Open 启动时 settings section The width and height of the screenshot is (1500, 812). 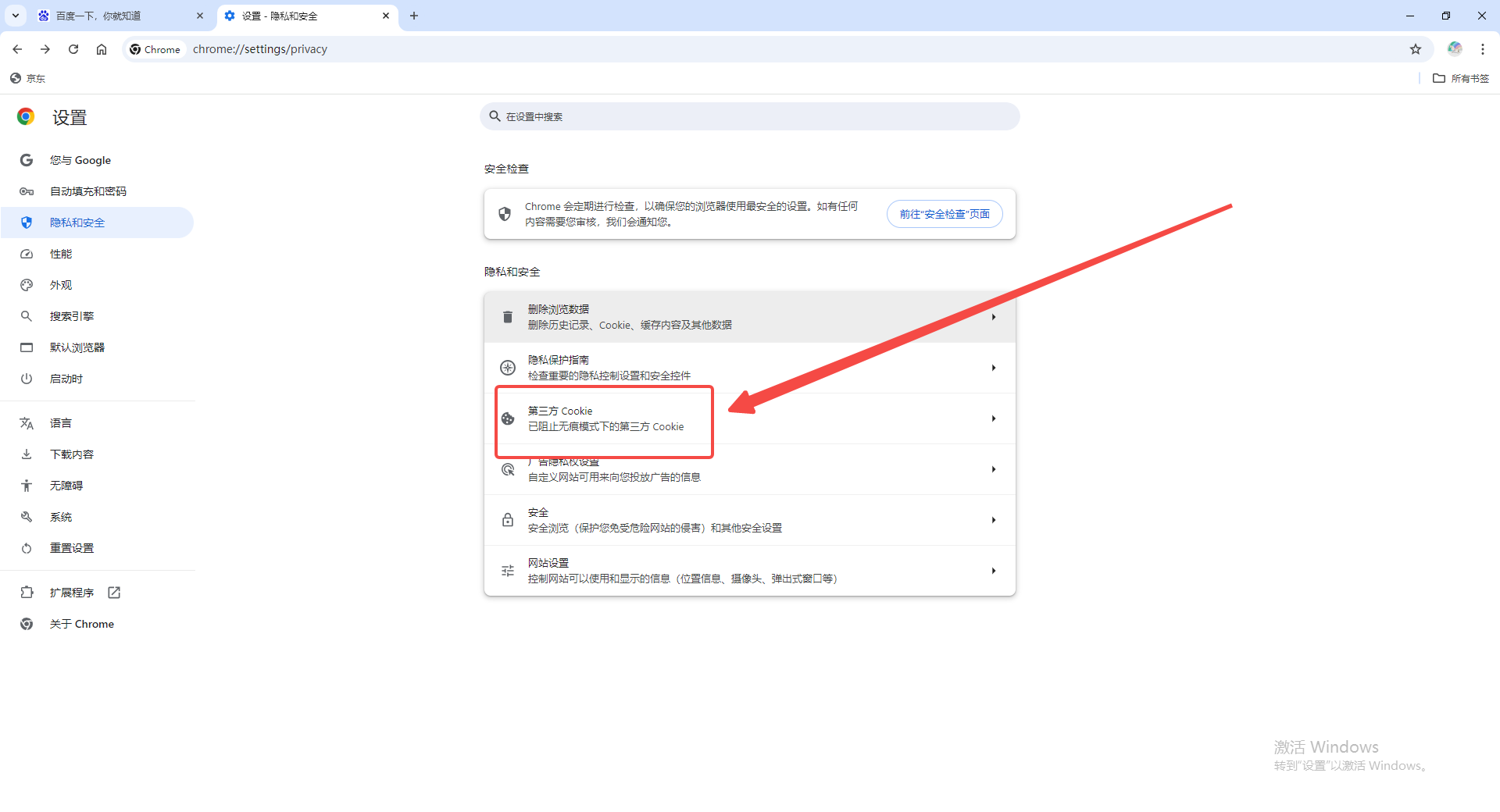pos(98,379)
